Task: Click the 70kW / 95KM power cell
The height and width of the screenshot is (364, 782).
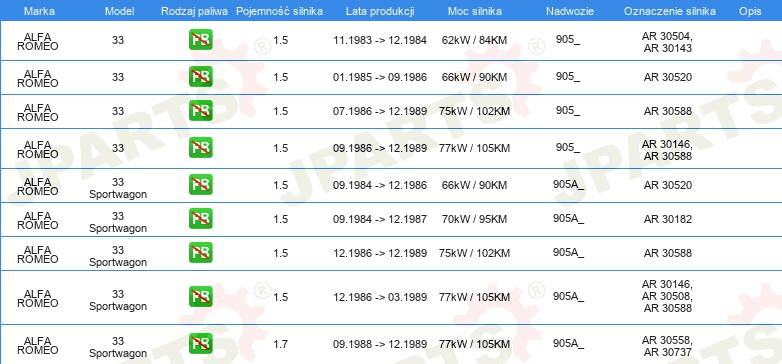Action: (x=474, y=219)
